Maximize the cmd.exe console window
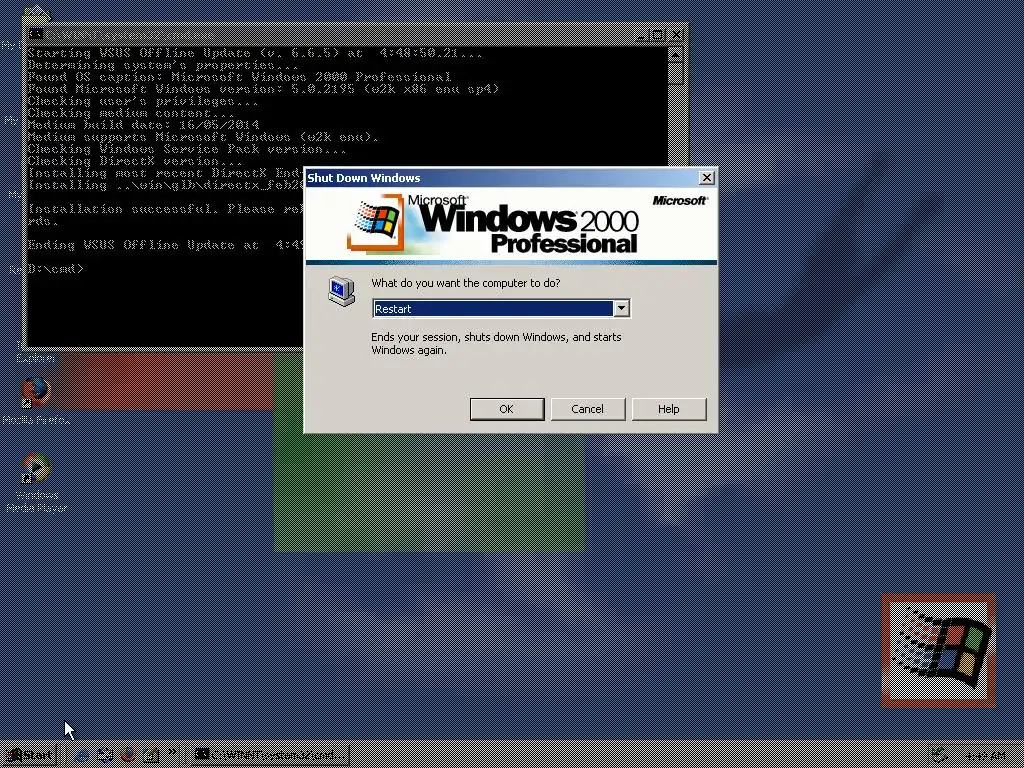 click(658, 35)
